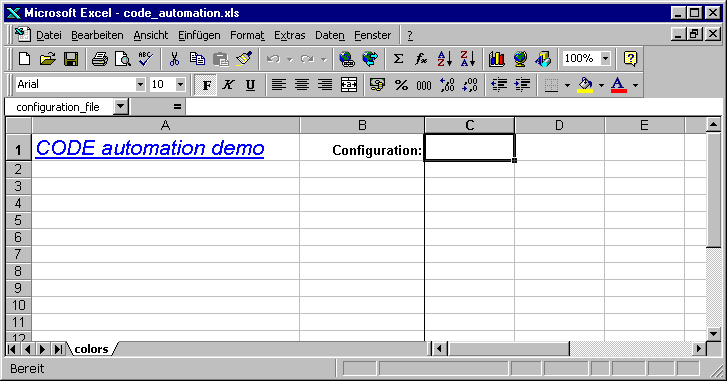Open the function wizard fx icon

421,59
